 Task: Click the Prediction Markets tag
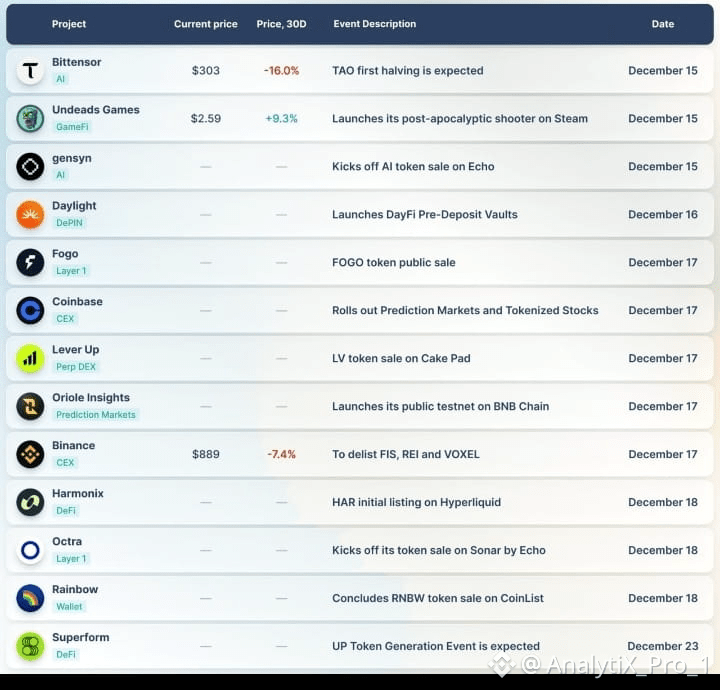96,415
